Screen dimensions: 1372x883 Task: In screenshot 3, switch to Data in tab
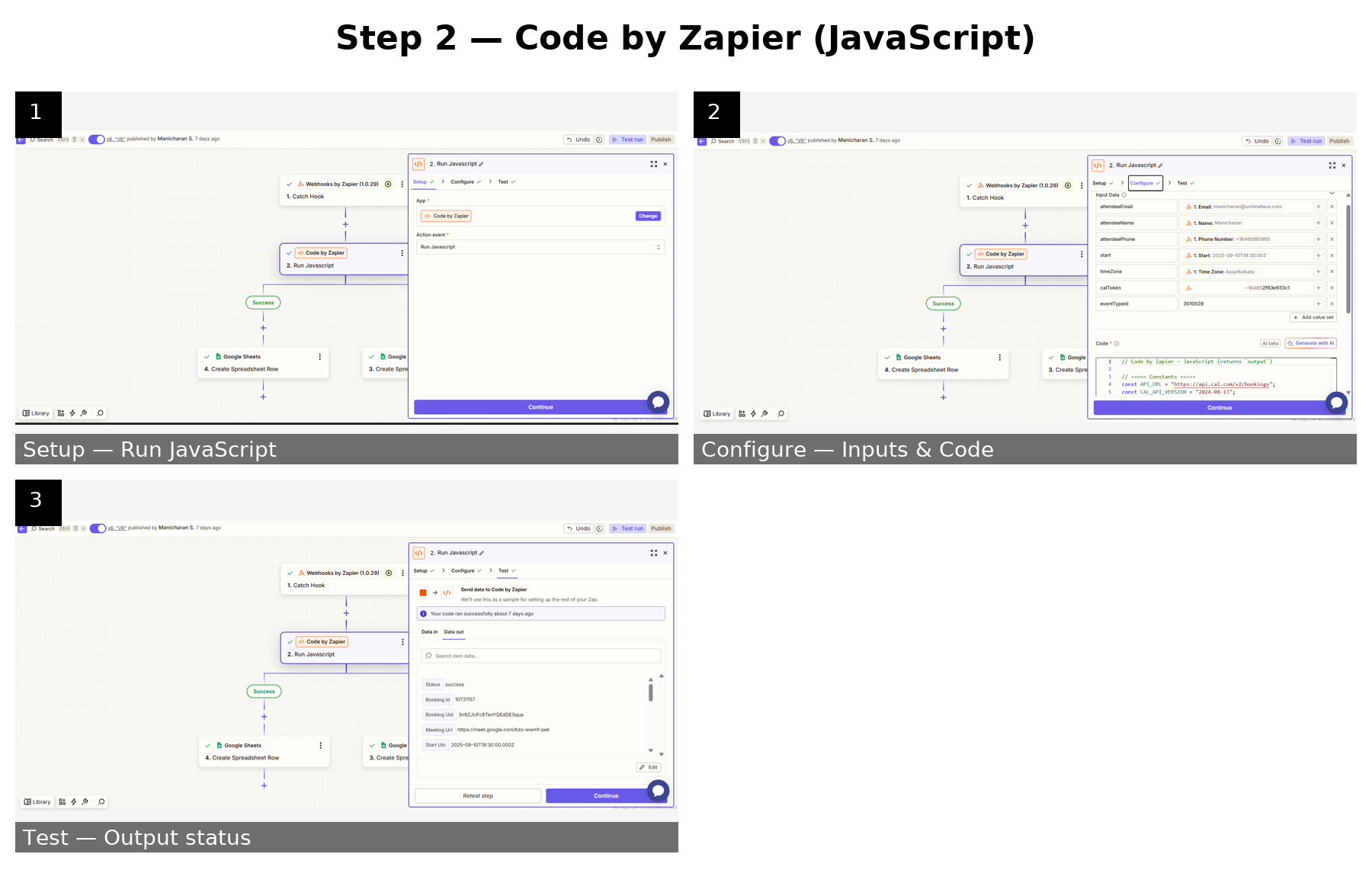[429, 632]
